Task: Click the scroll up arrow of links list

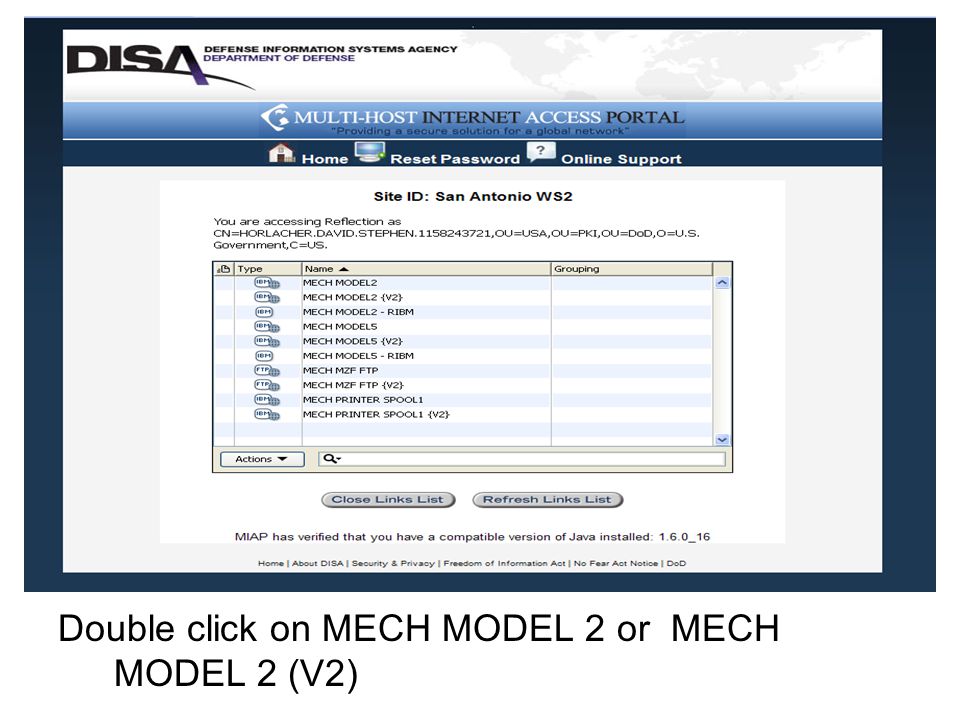Action: pos(722,283)
